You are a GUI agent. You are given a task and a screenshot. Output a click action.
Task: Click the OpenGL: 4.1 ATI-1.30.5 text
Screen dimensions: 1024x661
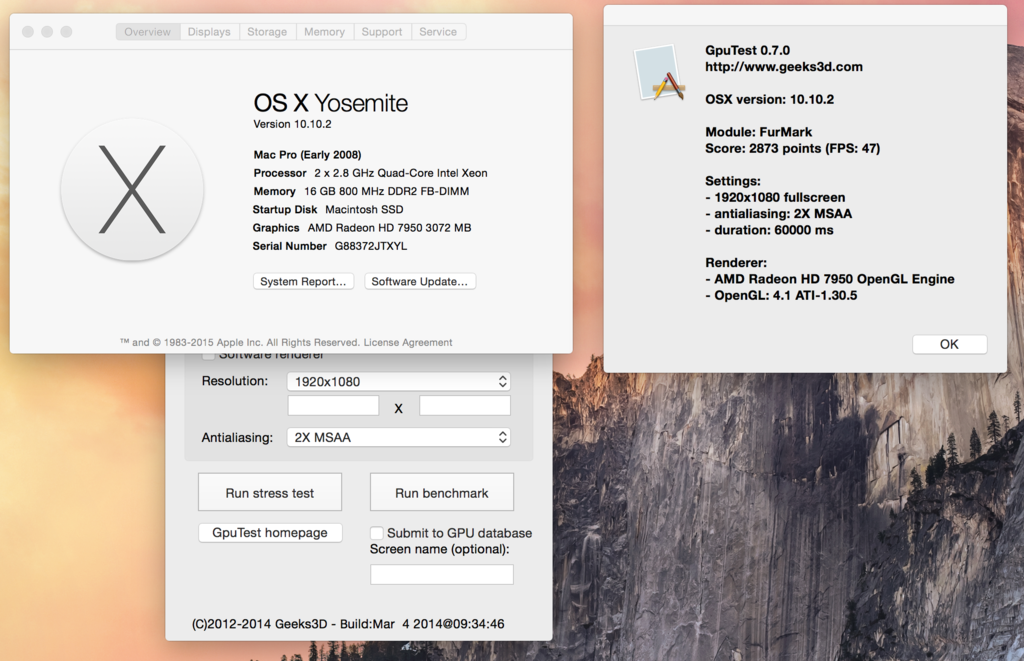(786, 295)
